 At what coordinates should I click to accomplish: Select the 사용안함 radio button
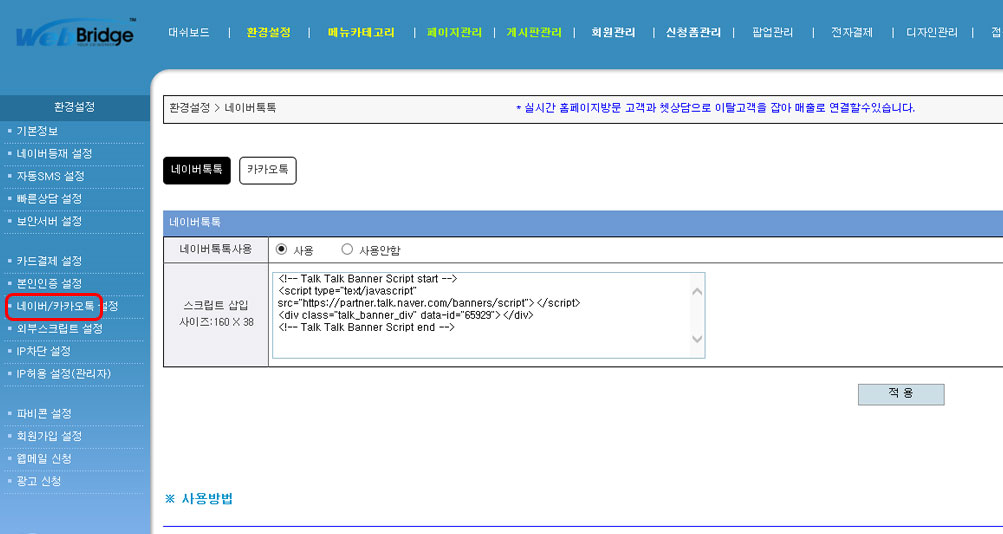(x=347, y=249)
